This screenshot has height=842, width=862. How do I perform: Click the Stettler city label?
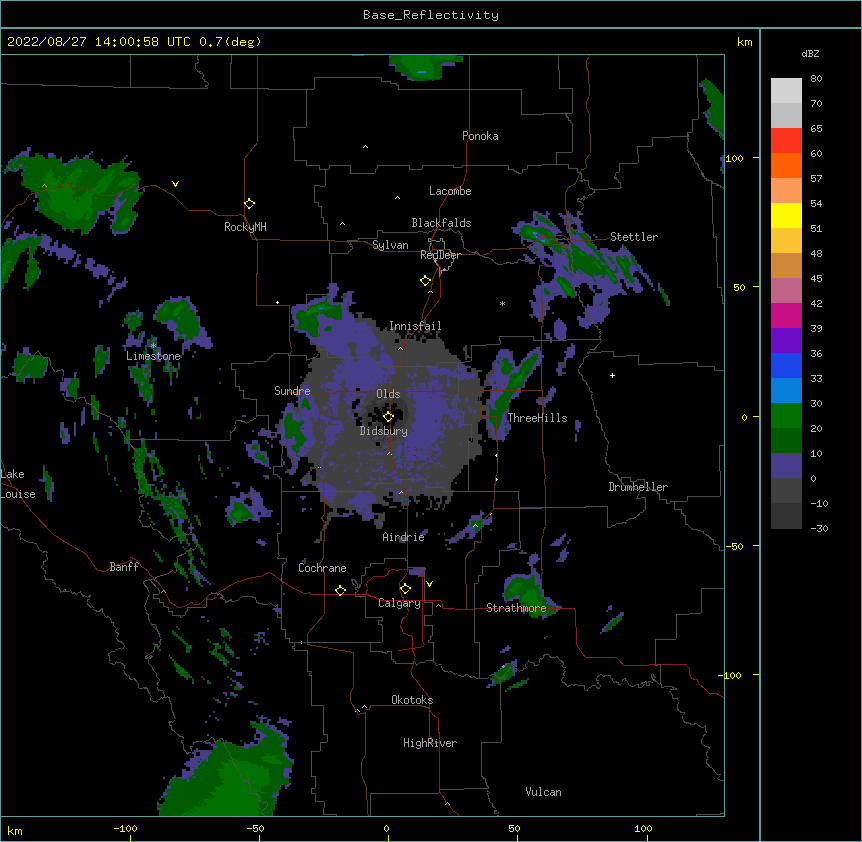[x=634, y=237]
